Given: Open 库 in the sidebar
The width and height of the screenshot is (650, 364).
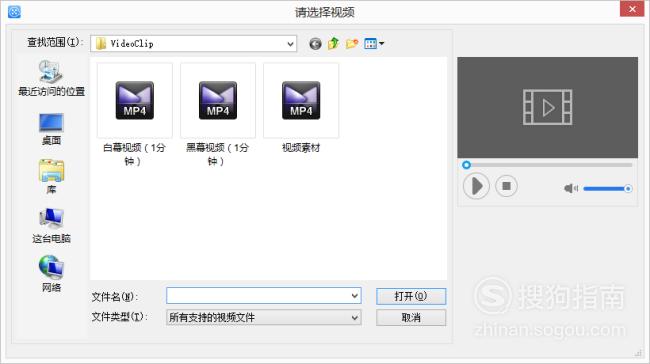Looking at the screenshot, I should [x=51, y=177].
